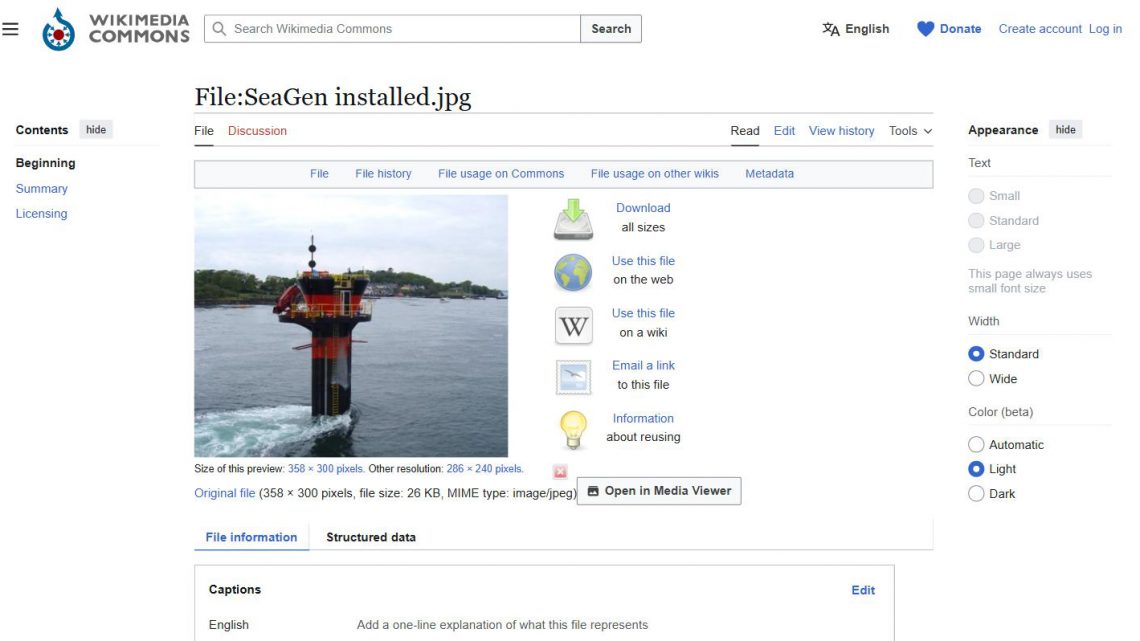Screen dimensions: 1140x641
Task: Switch to Structured data tab
Action: (x=371, y=537)
